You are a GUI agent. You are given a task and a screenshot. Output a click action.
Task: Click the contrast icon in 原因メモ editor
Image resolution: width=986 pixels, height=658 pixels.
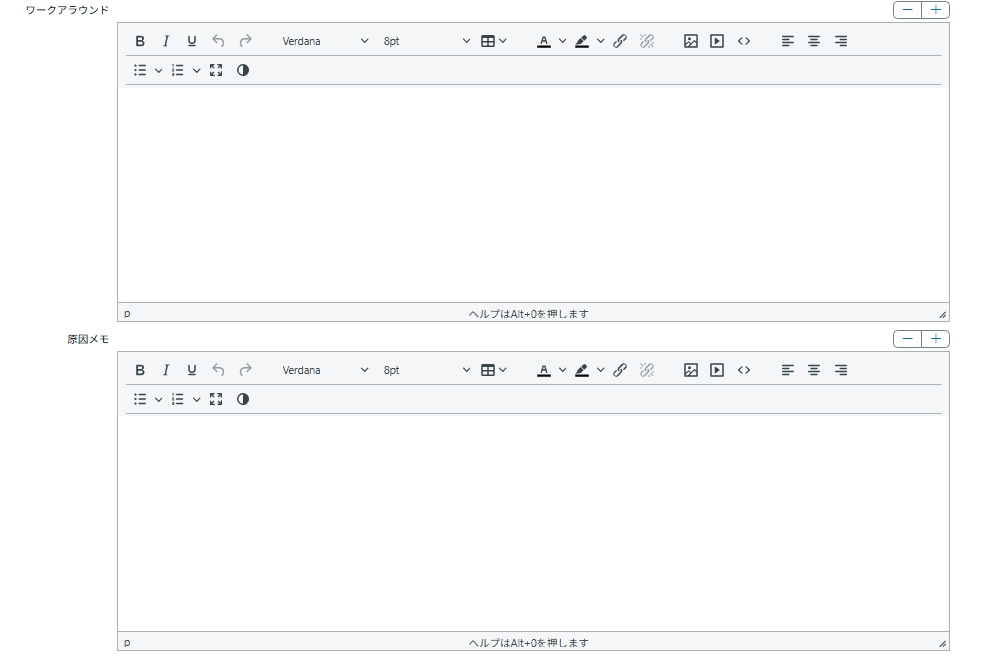tap(243, 399)
